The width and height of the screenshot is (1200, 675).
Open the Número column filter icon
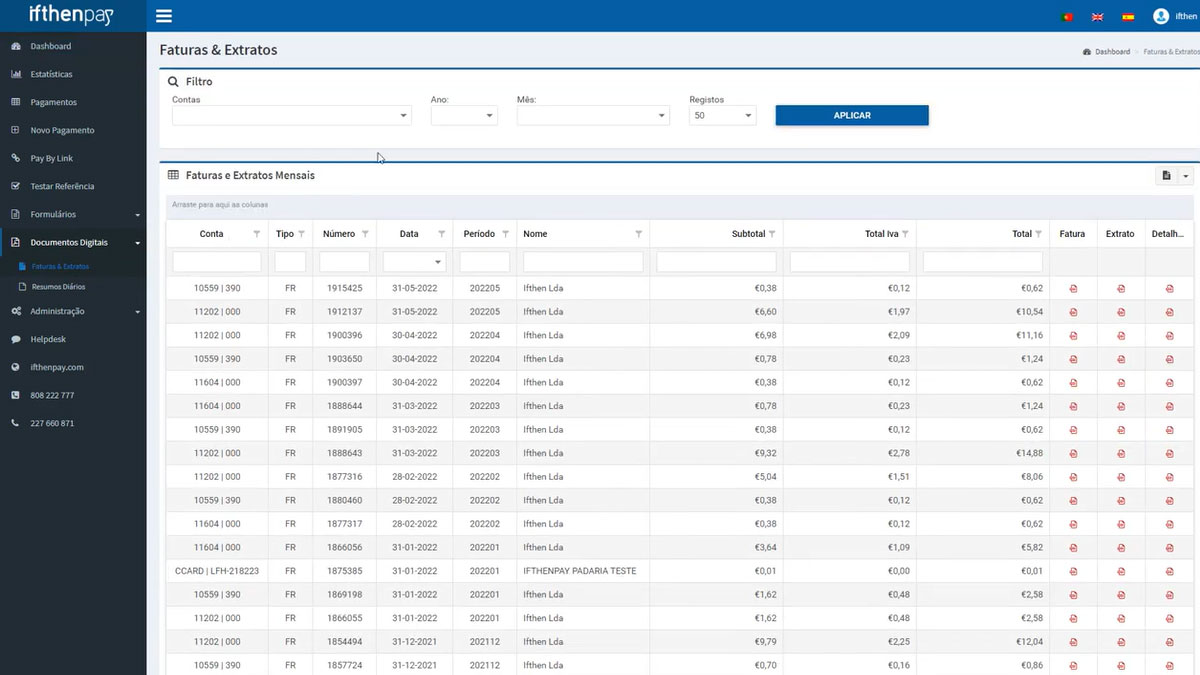pos(365,234)
